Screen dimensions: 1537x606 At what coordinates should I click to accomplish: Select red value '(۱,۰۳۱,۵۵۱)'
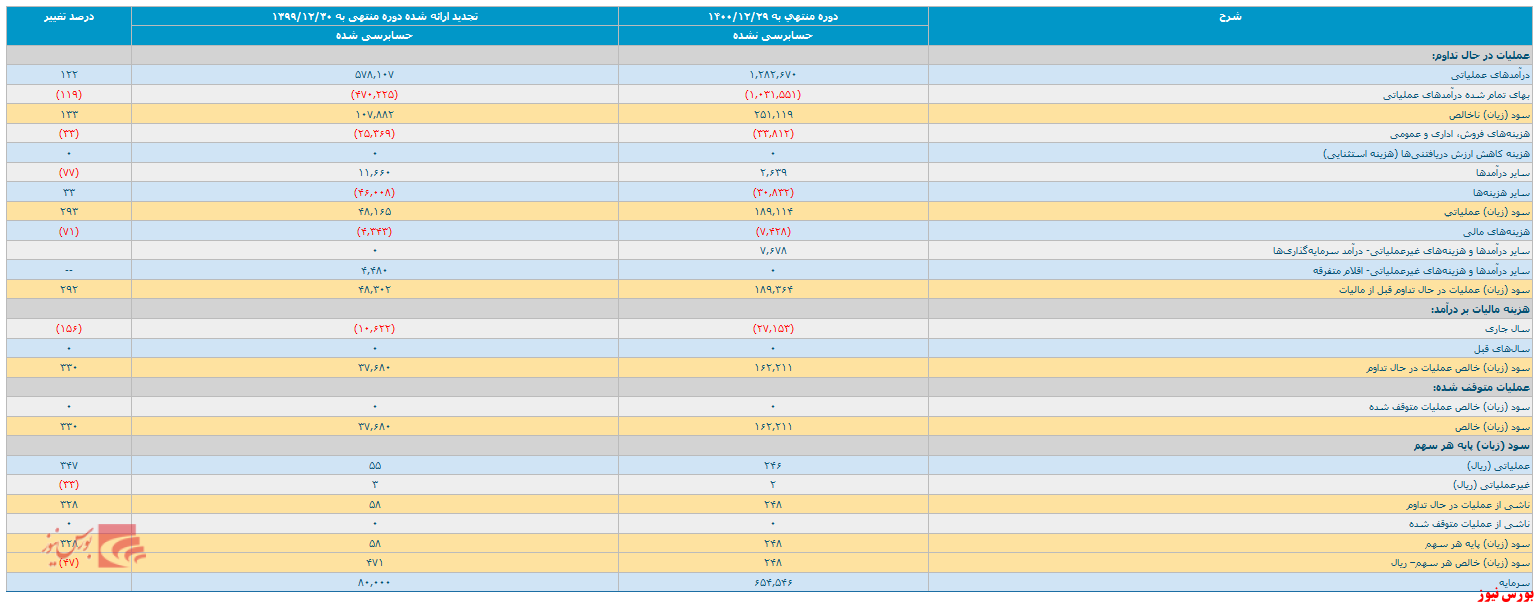click(773, 94)
